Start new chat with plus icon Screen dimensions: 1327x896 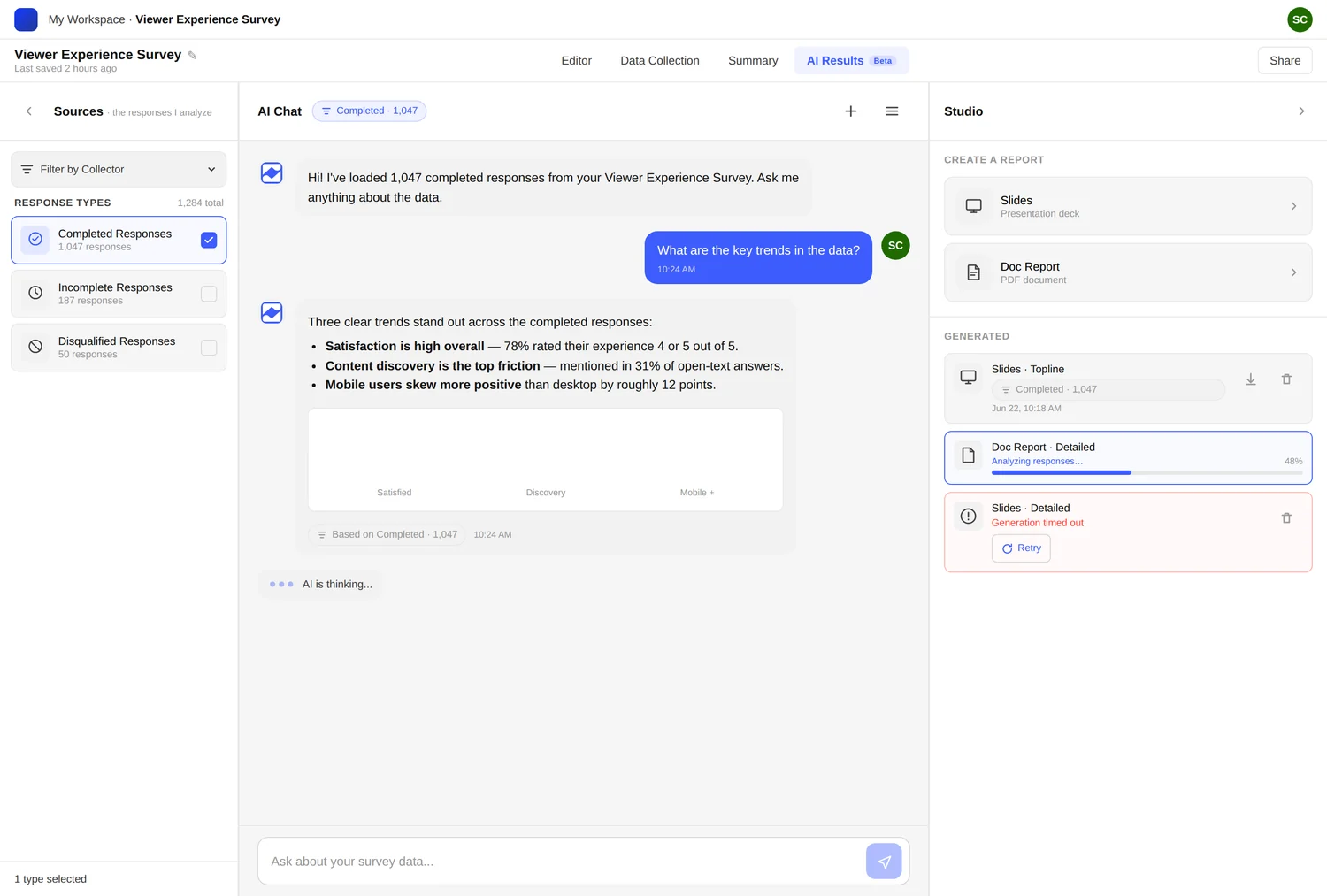pyautogui.click(x=850, y=111)
